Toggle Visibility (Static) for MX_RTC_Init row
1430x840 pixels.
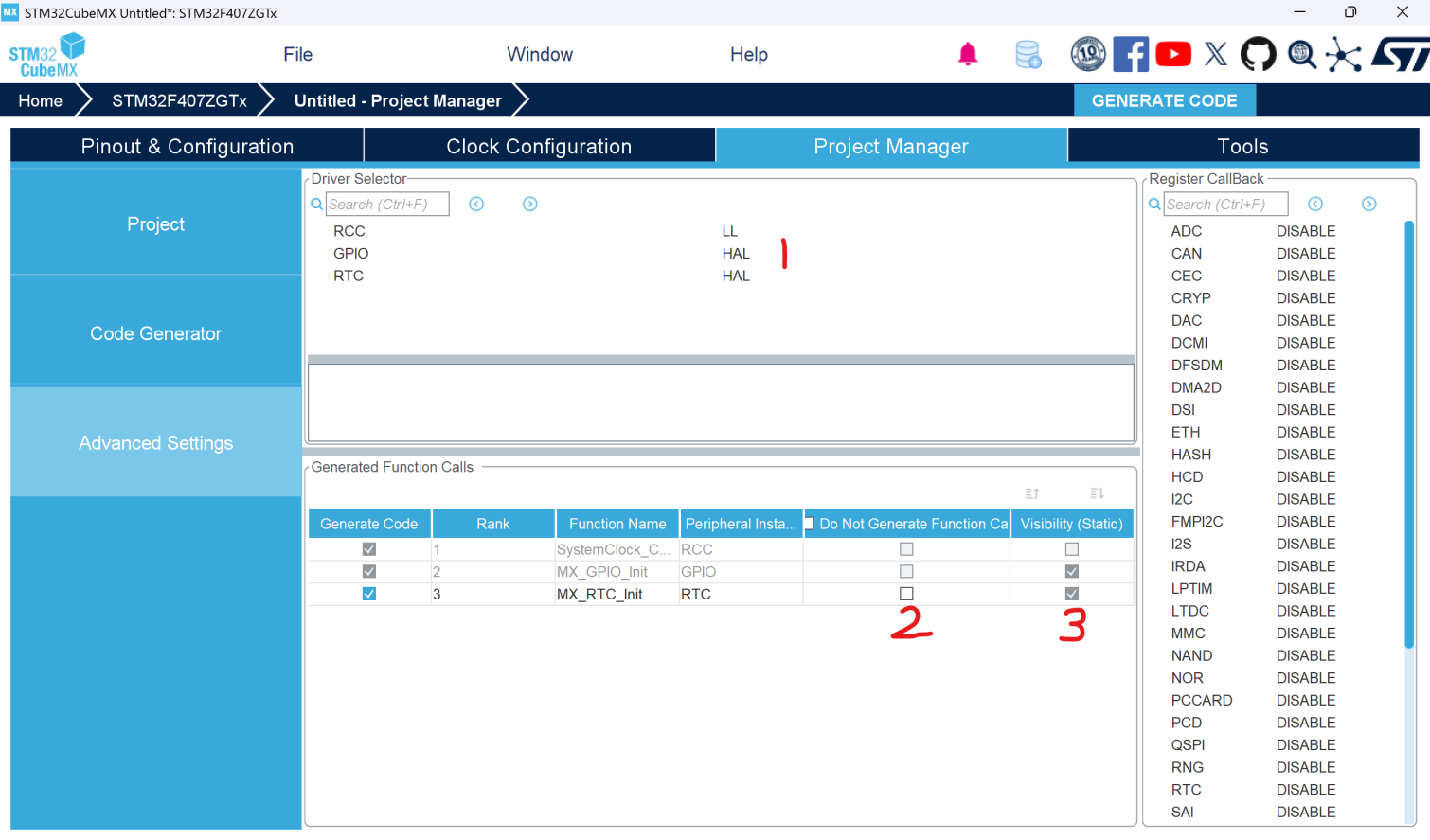pos(1072,594)
